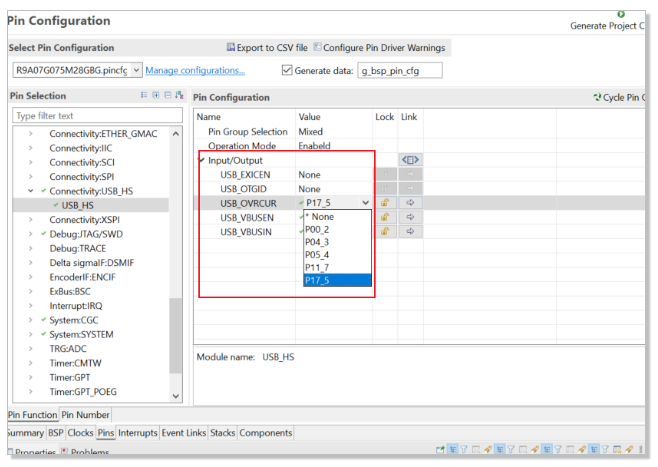Open the Clocks tab

[x=80, y=433]
